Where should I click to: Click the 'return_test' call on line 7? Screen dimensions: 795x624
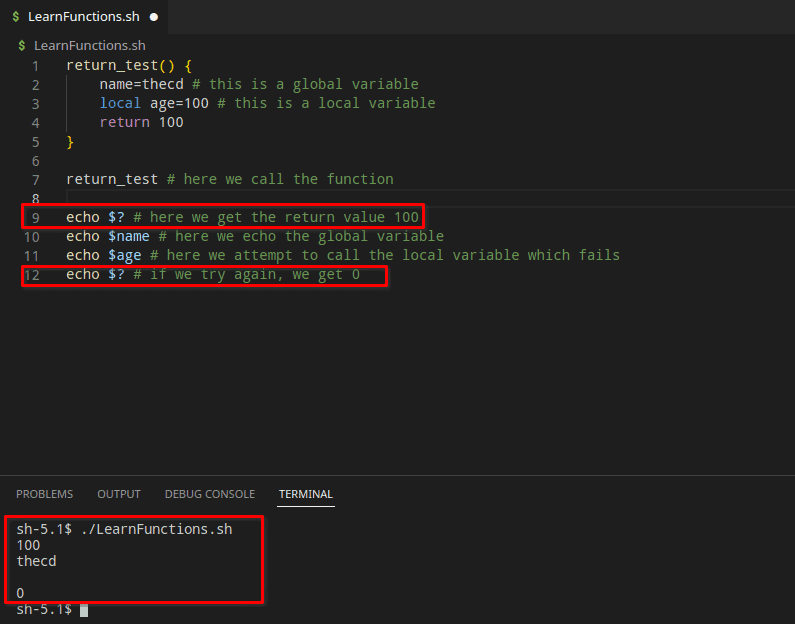(x=112, y=179)
